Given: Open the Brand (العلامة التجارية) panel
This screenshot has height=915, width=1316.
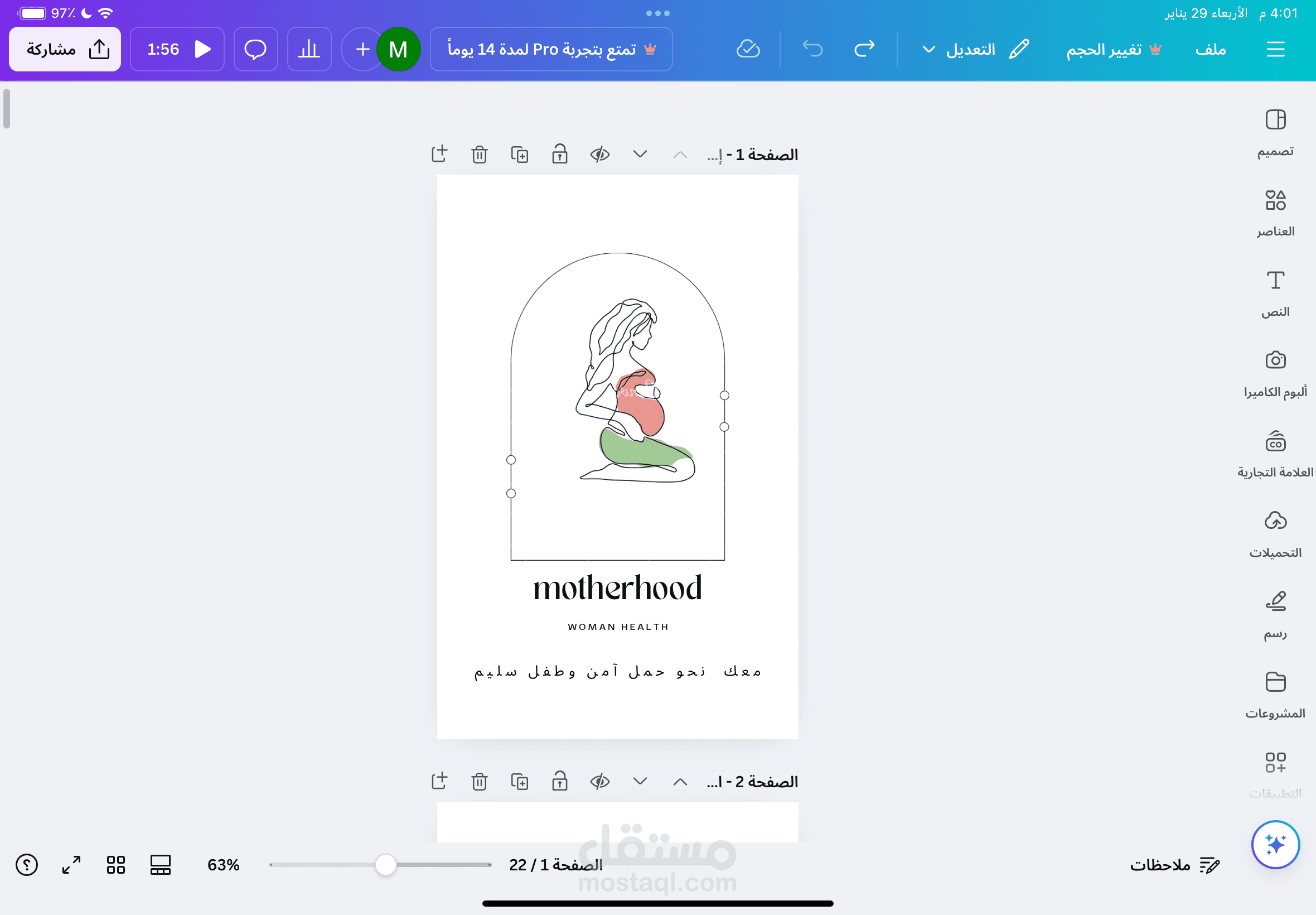Looking at the screenshot, I should click(x=1275, y=454).
